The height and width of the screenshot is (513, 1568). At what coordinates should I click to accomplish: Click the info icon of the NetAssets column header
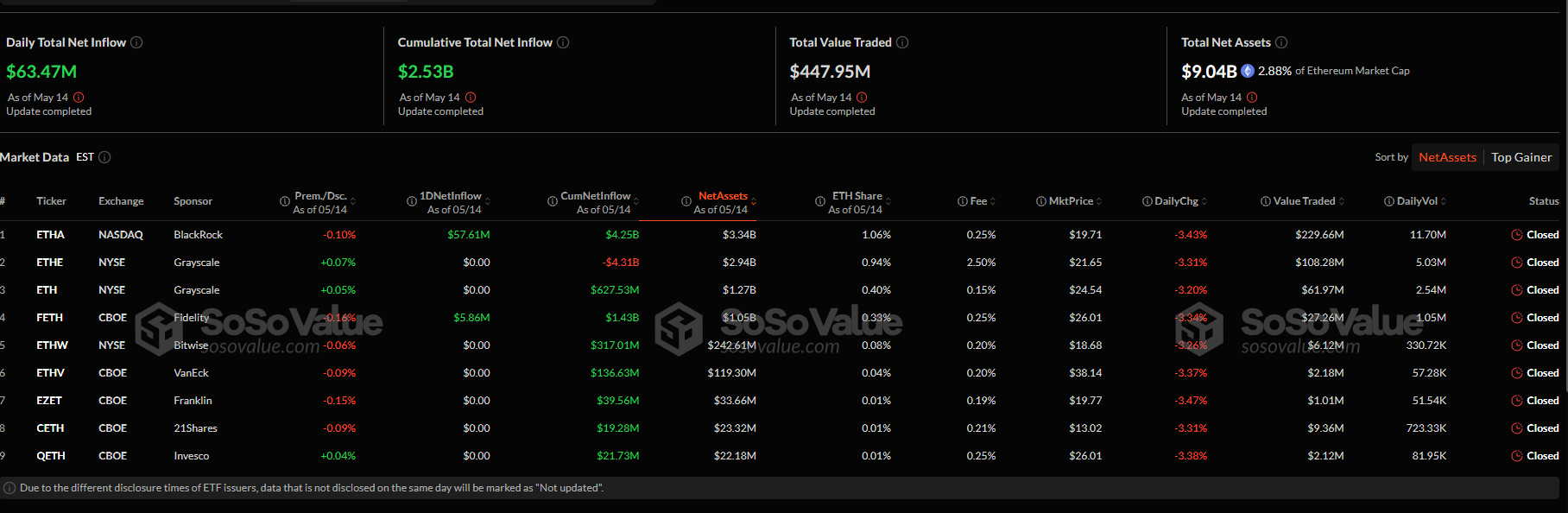(x=686, y=201)
